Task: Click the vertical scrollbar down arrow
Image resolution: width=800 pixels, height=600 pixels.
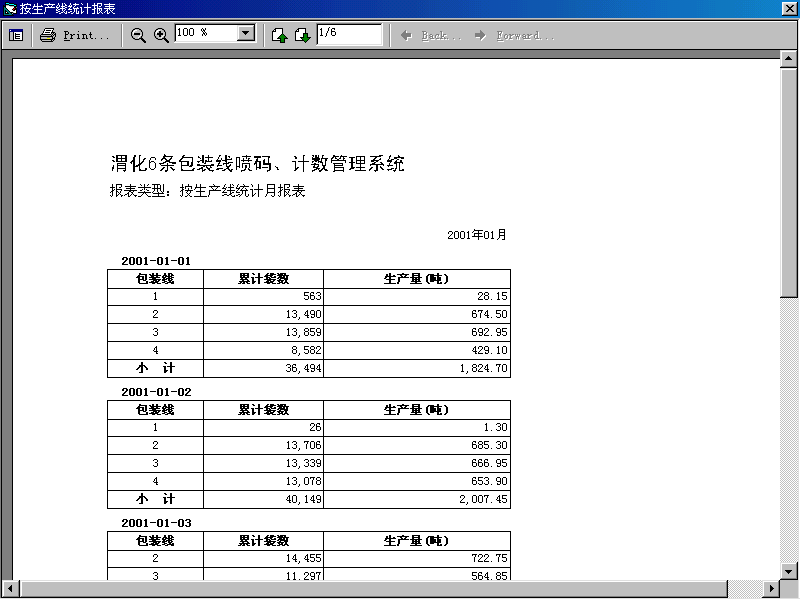Action: point(788,571)
